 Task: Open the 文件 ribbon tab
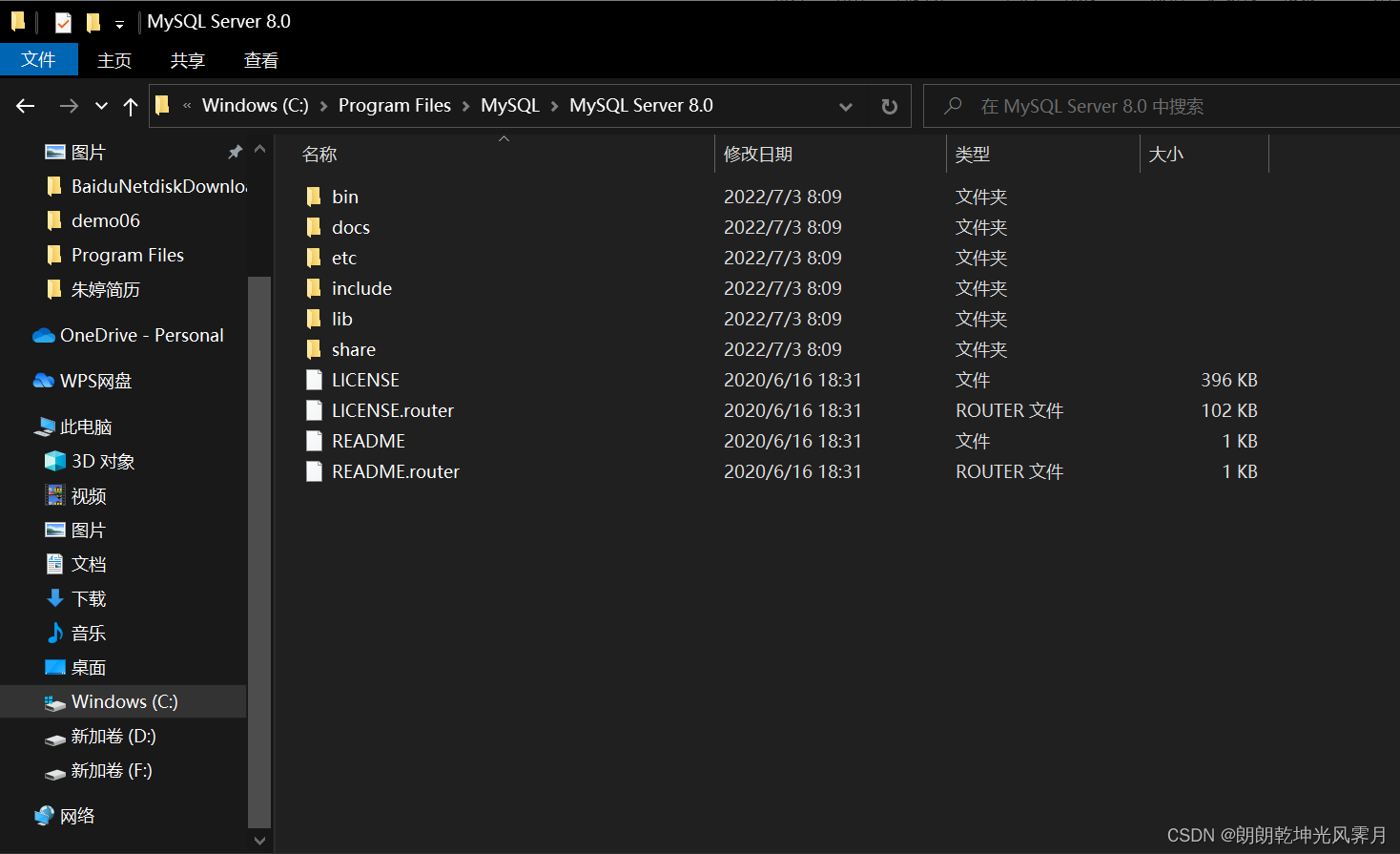[x=39, y=59]
